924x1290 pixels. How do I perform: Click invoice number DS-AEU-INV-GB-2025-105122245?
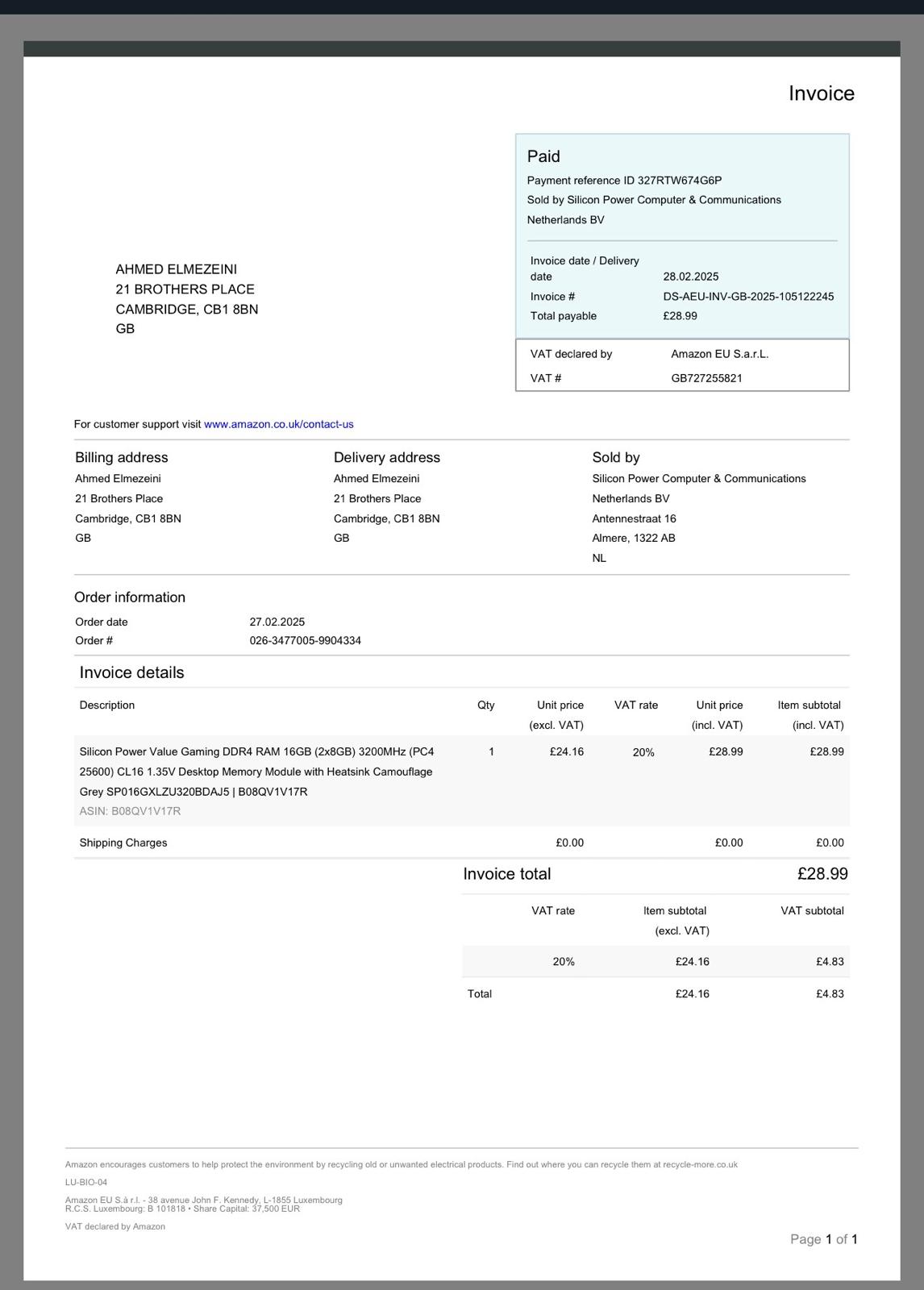[748, 297]
